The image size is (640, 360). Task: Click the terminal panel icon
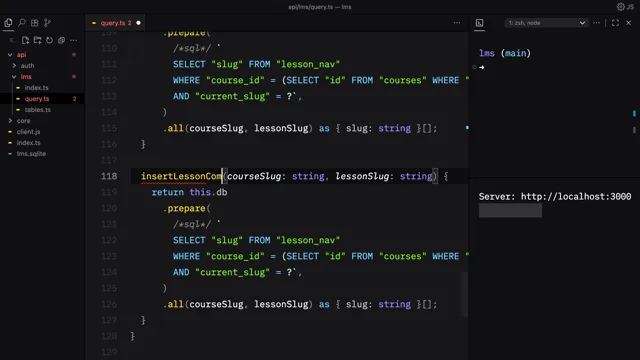coord(480,23)
